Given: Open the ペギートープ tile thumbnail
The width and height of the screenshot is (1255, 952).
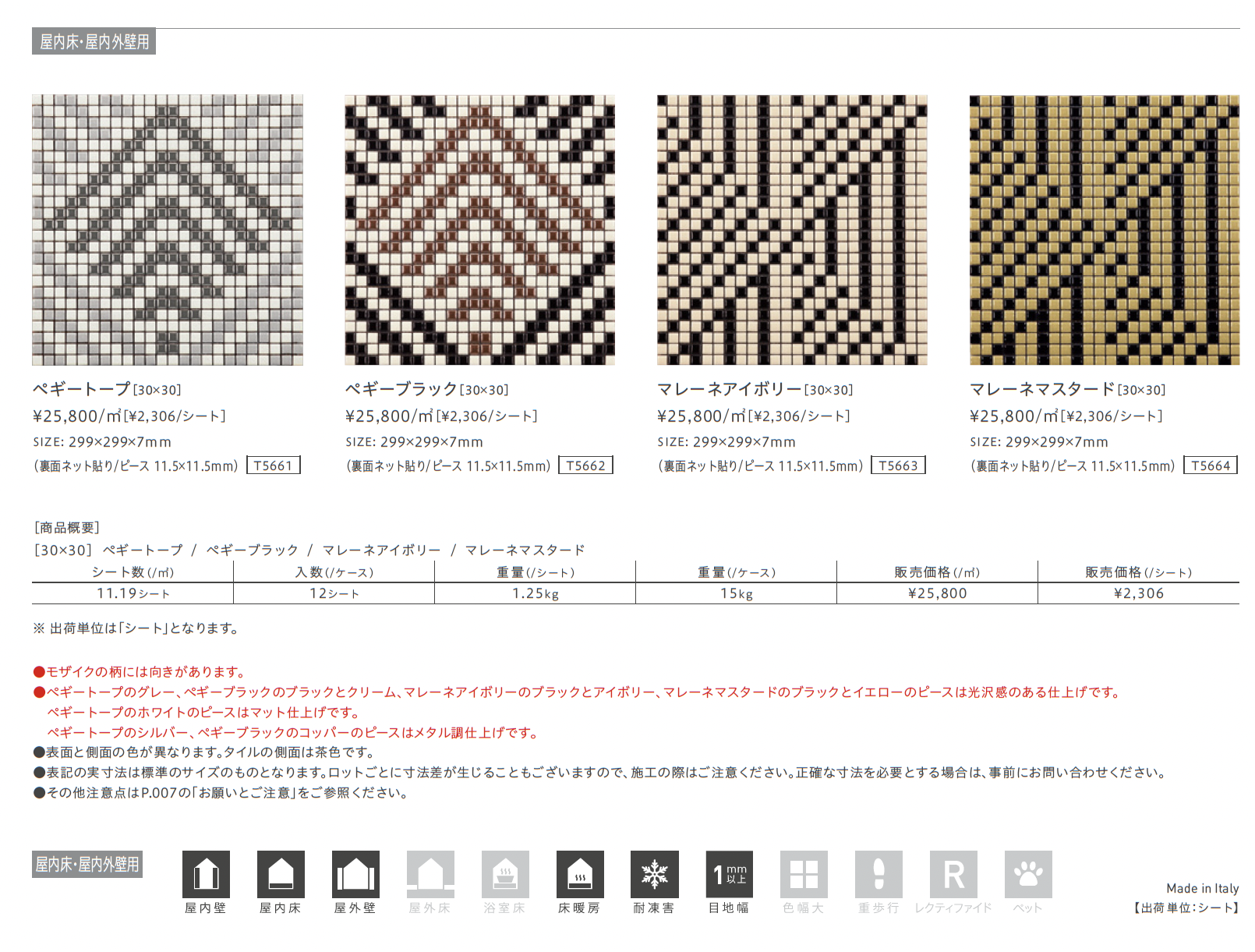Looking at the screenshot, I should pyautogui.click(x=168, y=230).
